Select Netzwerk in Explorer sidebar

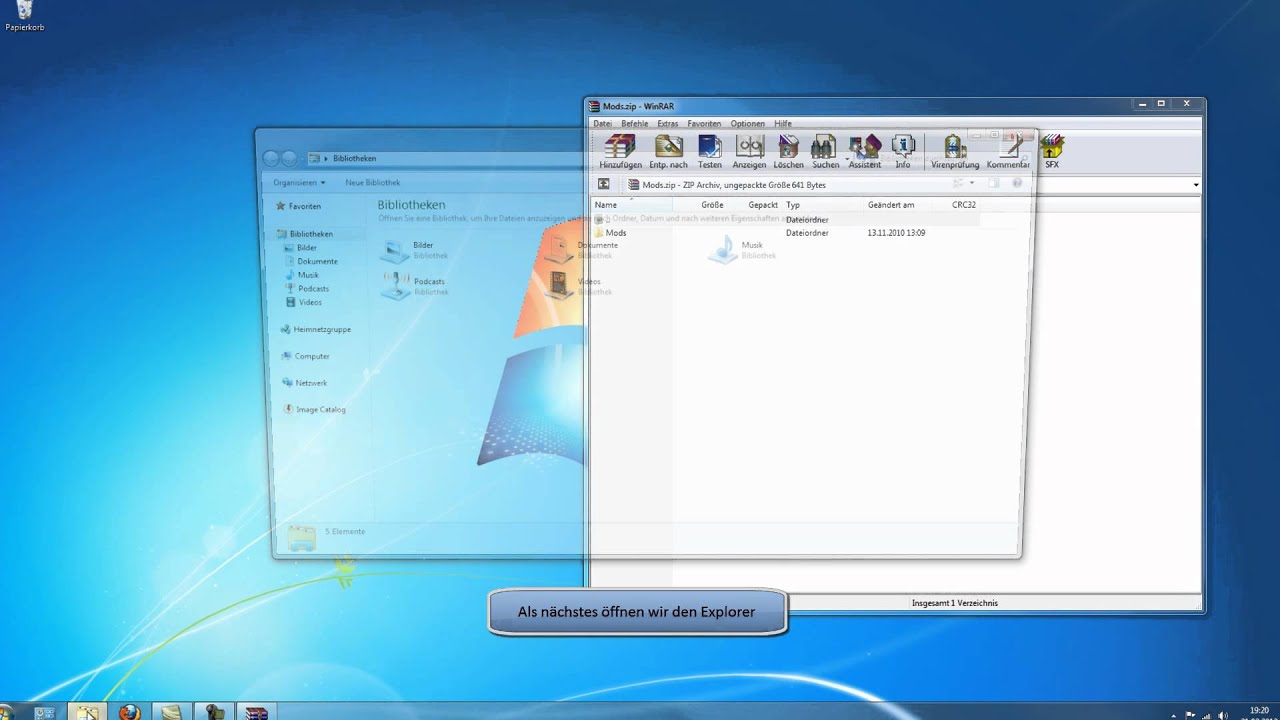click(304, 383)
